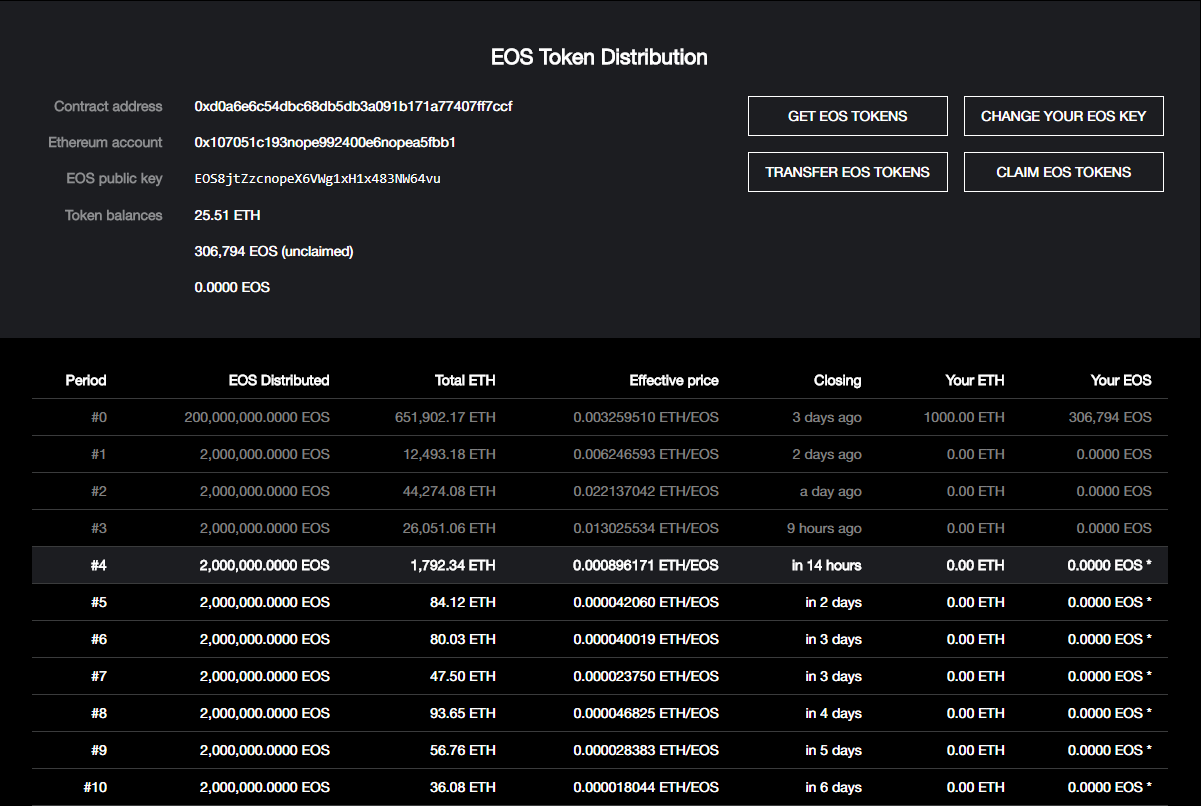
Task: Click 200,000,000.0000 EOS distributed cell
Action: (x=257, y=417)
